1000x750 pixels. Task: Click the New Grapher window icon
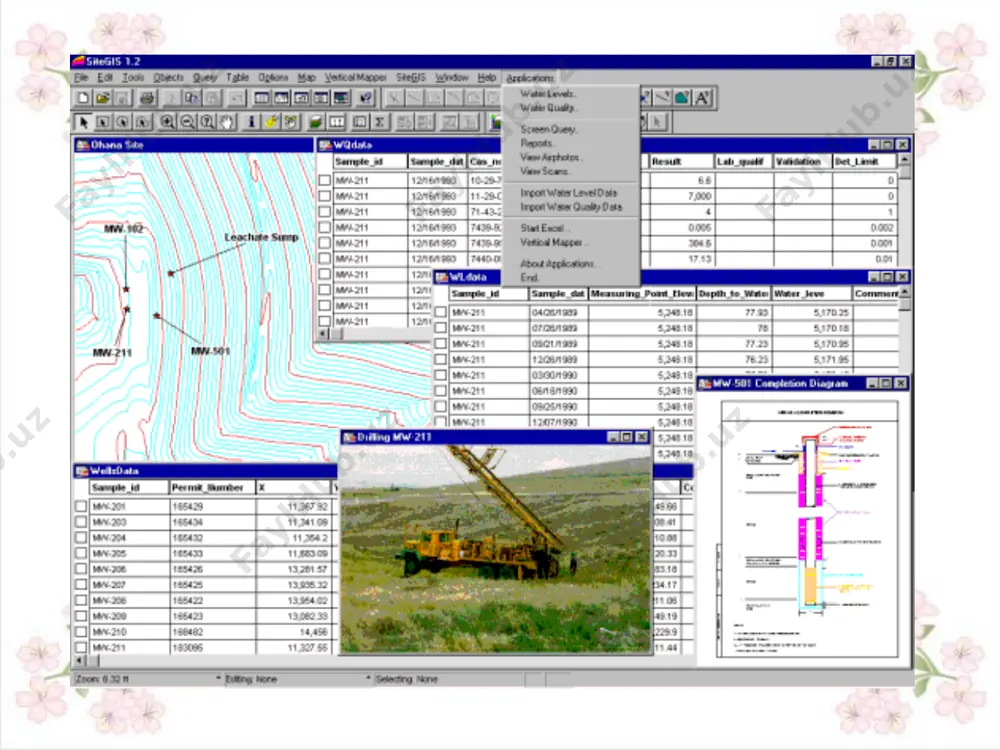pos(301,98)
